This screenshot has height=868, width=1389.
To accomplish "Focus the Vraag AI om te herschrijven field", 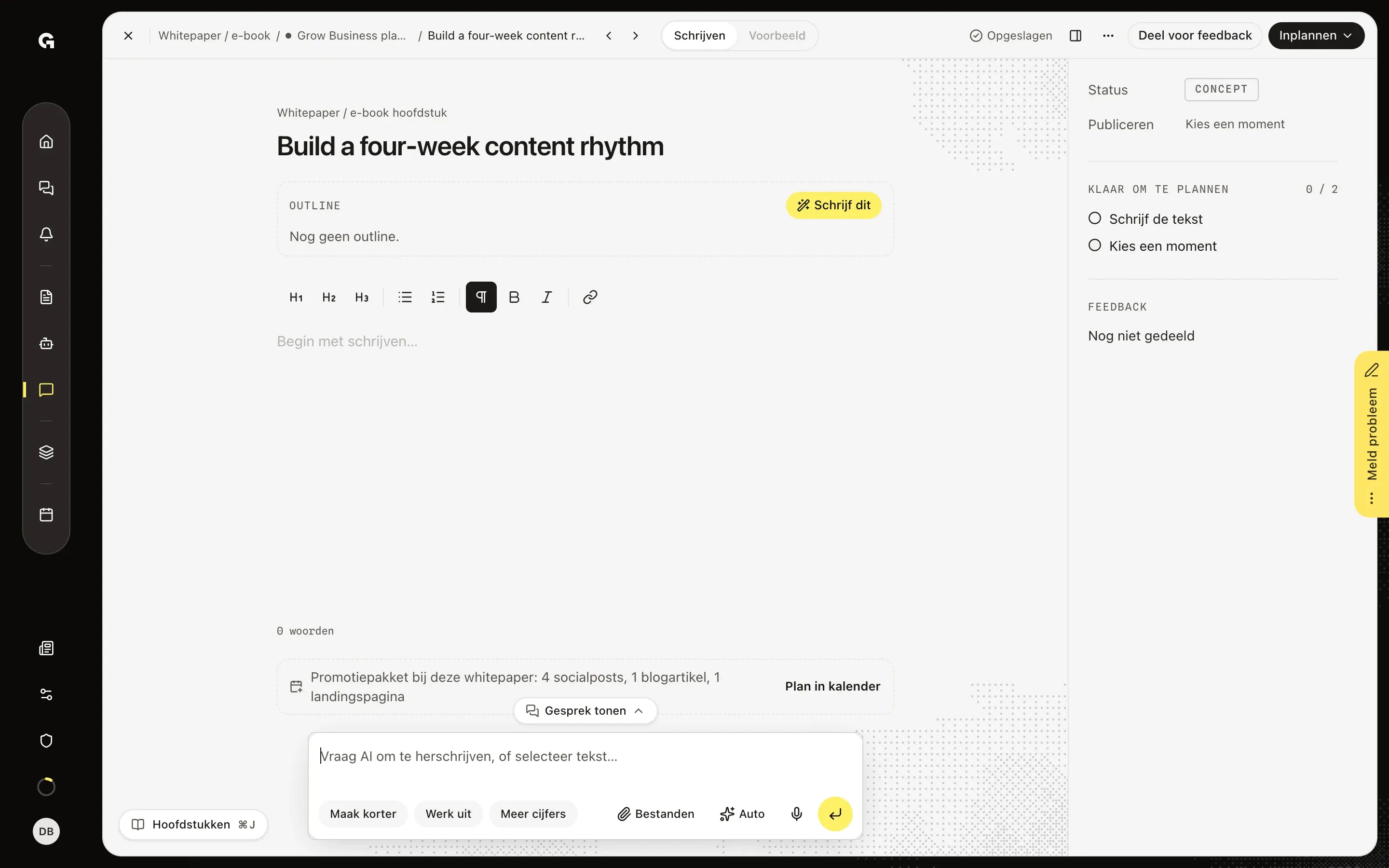I will 585,757.
